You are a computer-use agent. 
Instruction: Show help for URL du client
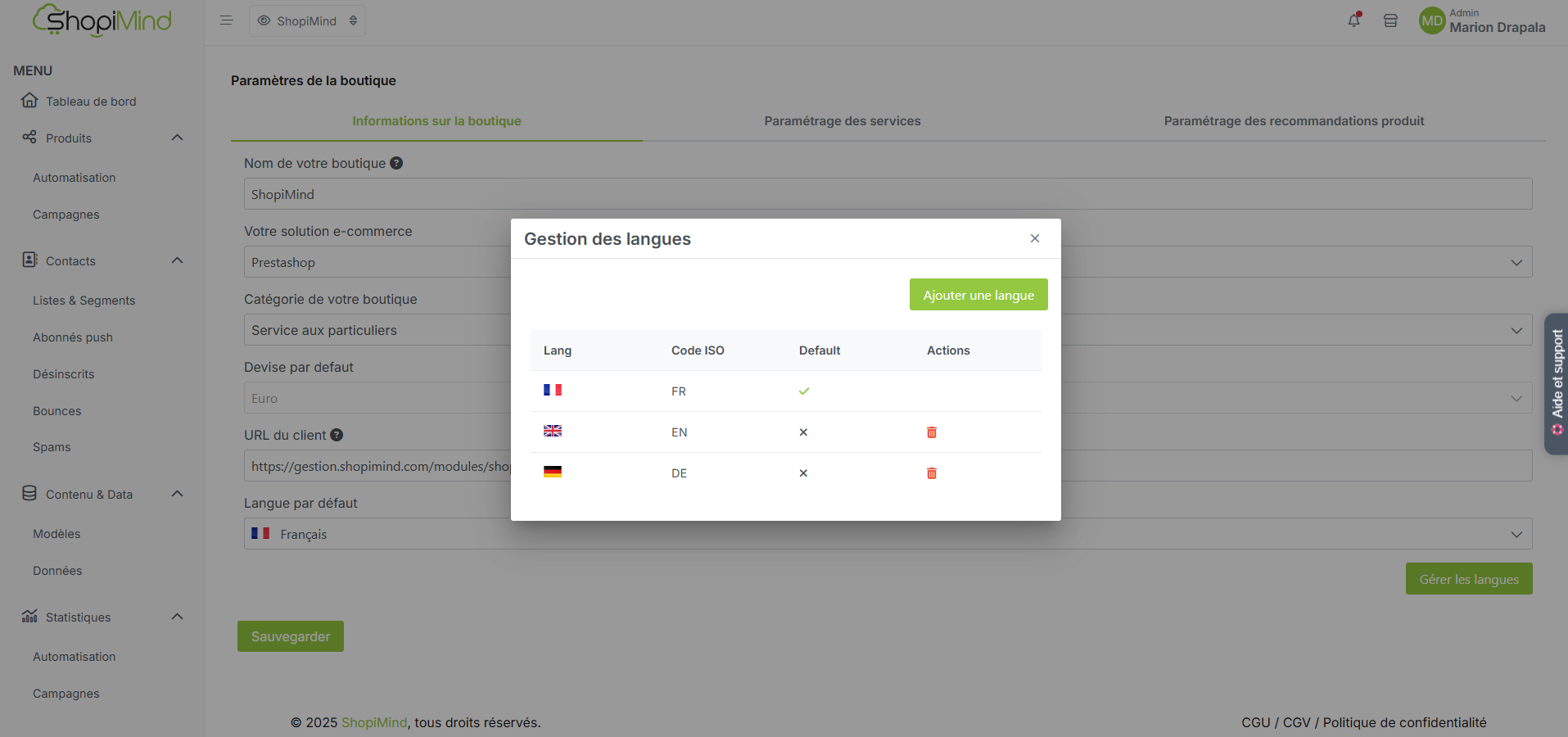coord(337,435)
